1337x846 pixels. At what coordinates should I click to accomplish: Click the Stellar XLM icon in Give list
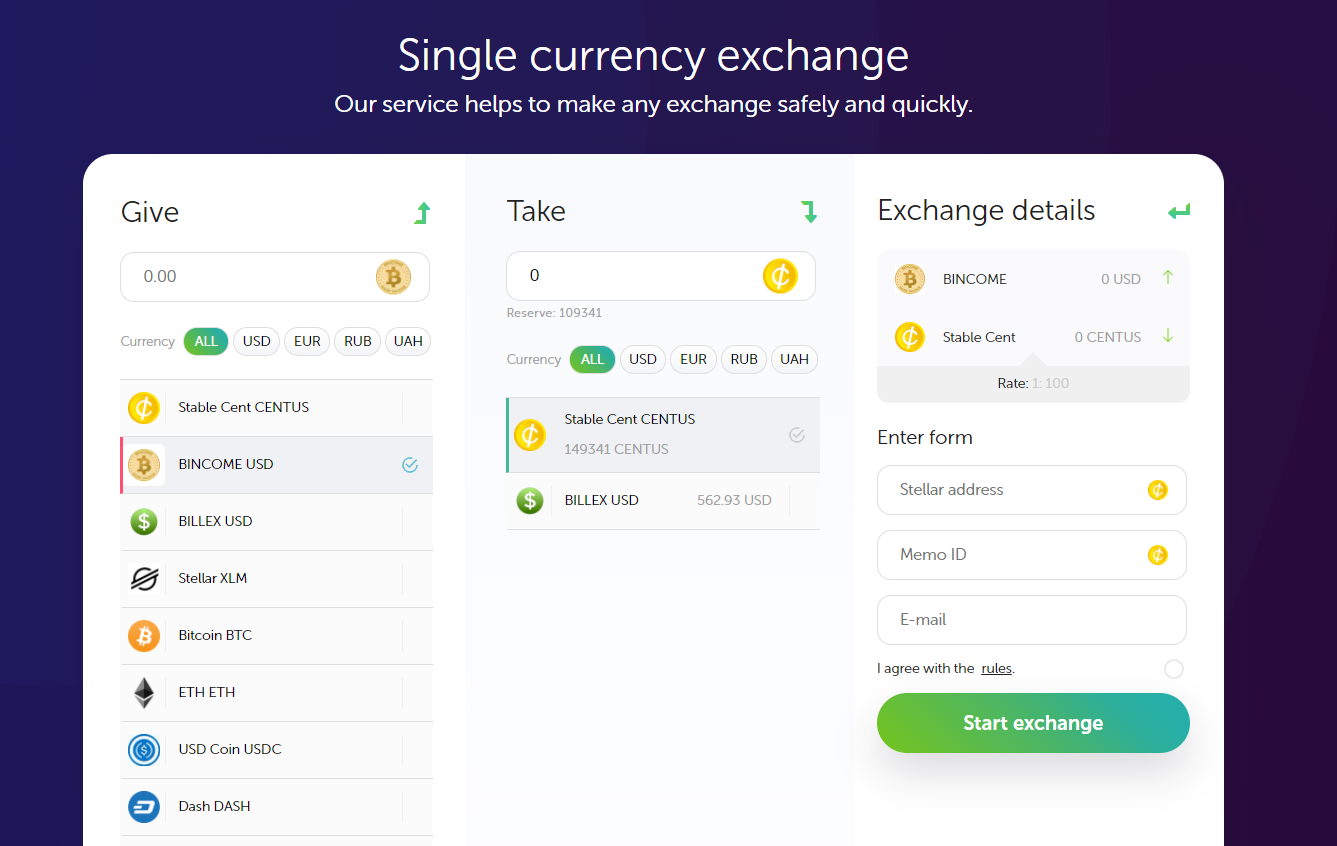[x=144, y=578]
